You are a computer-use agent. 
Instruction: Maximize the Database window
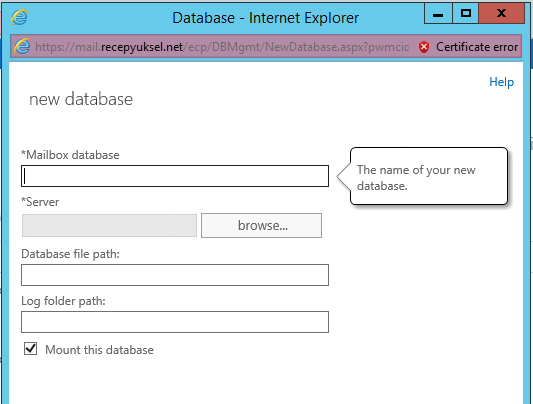pos(466,13)
